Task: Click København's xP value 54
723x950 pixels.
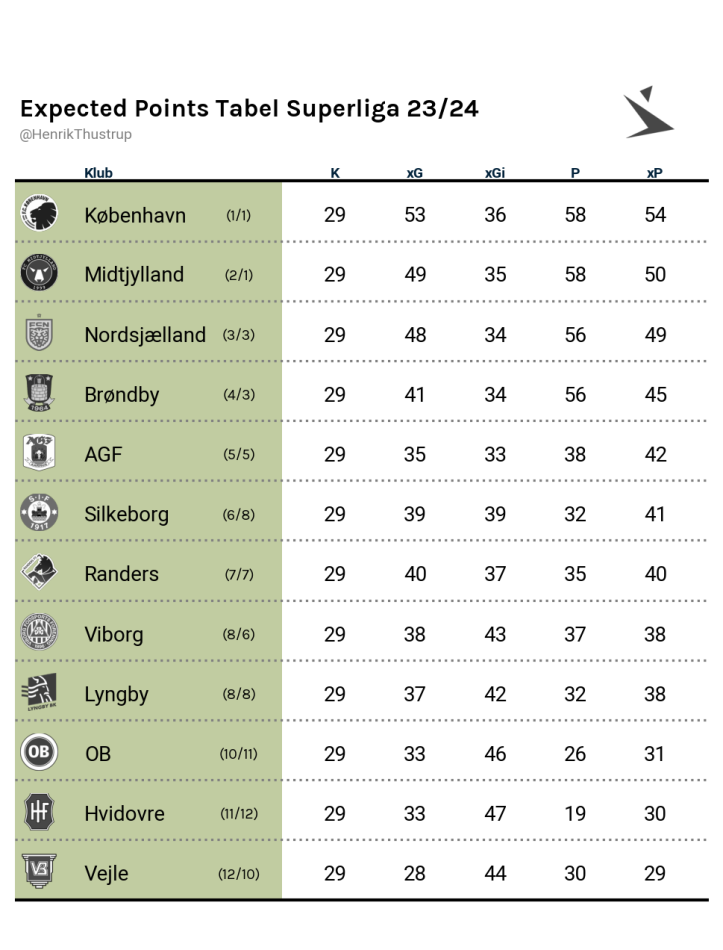Action: click(x=655, y=214)
